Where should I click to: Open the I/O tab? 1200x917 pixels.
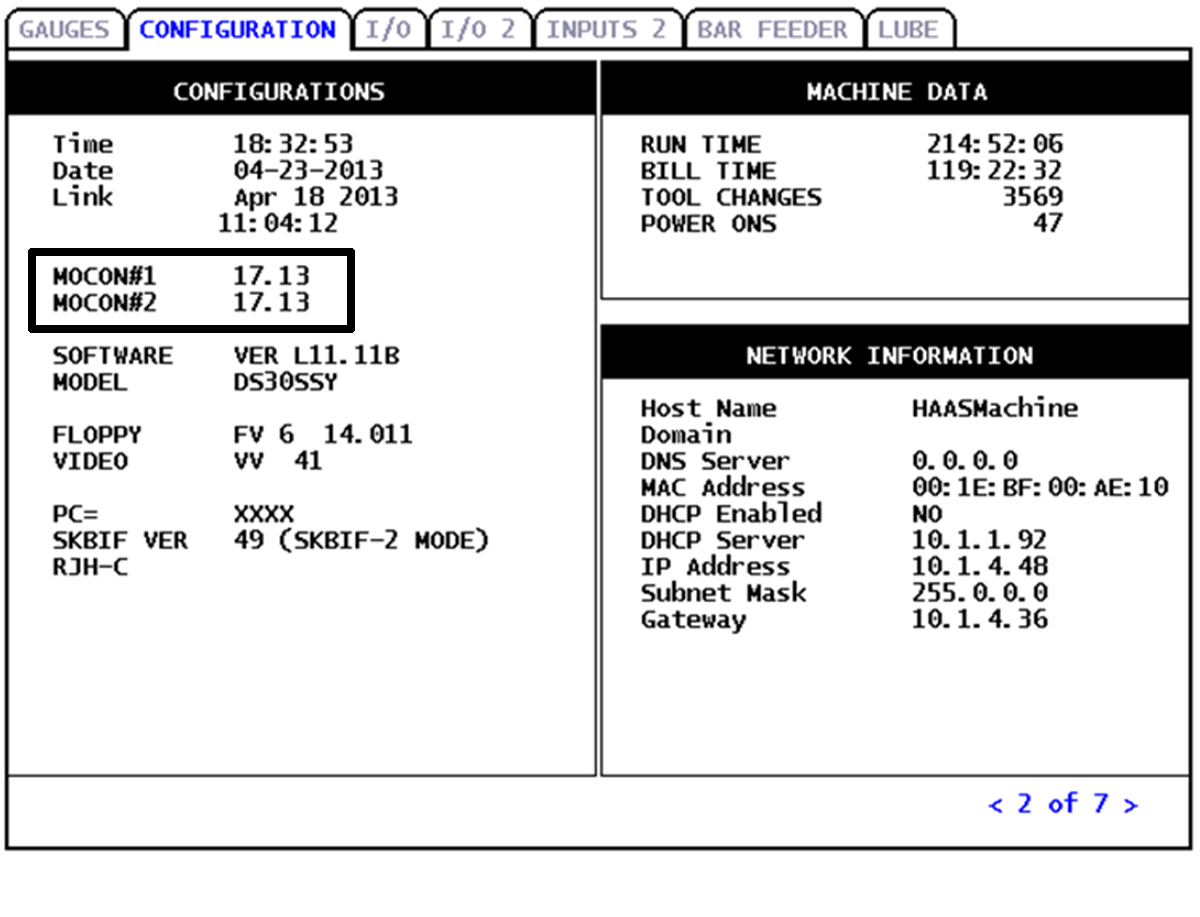pos(388,29)
